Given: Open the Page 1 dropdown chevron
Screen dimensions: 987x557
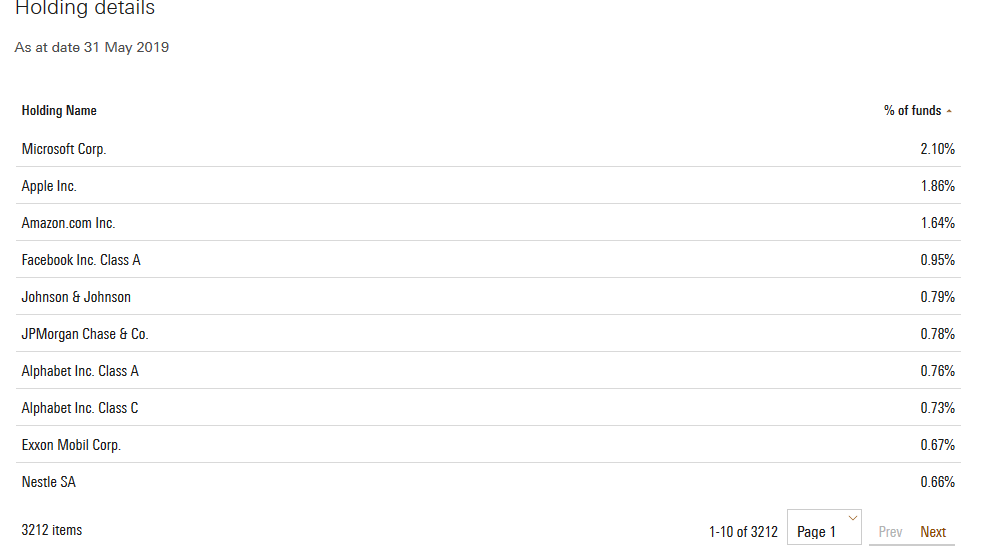Looking at the screenshot, I should (x=852, y=518).
